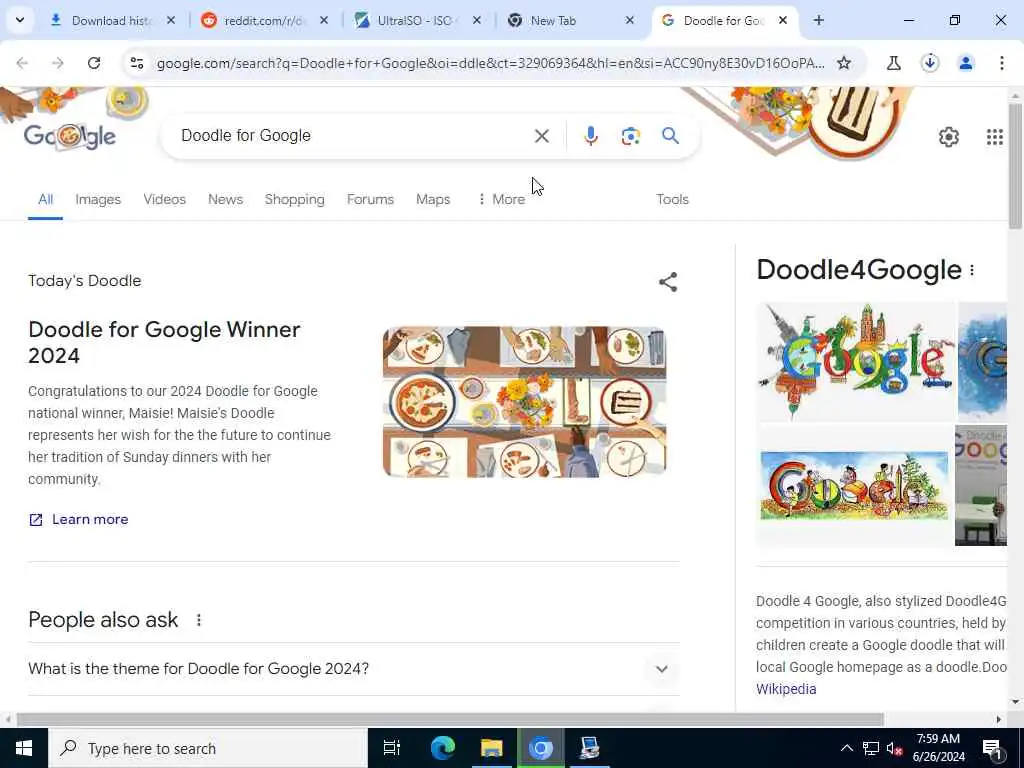Expand the More search filters menu

pos(501,199)
